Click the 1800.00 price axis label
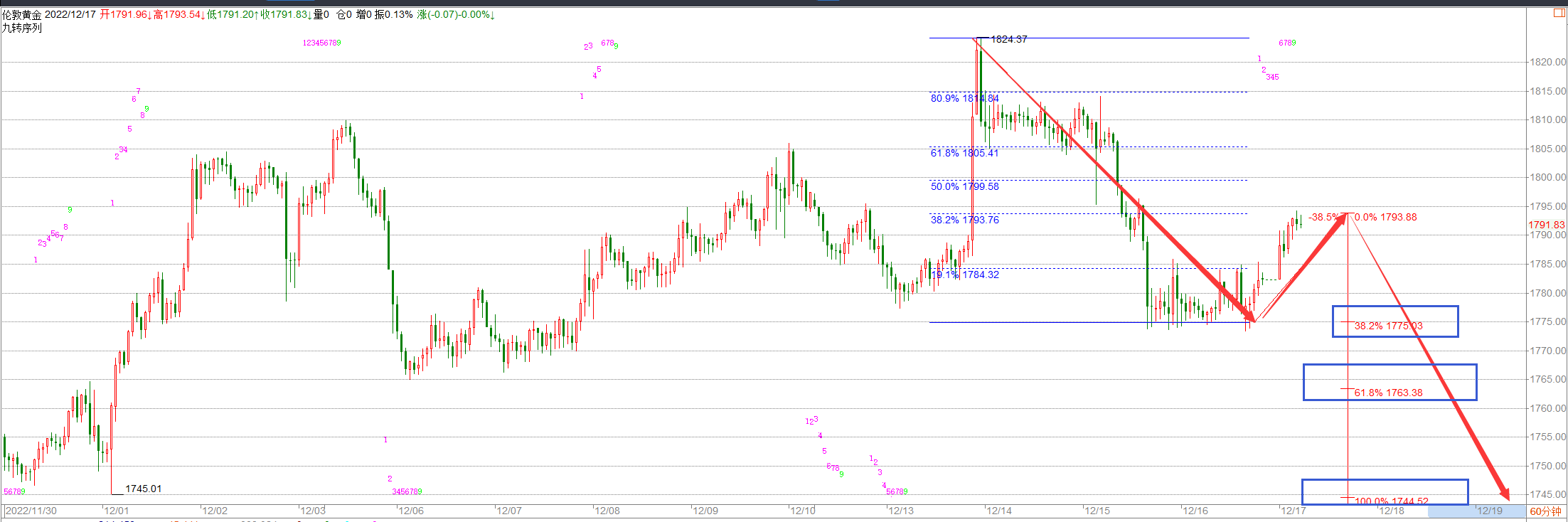Screen dimensions: 1568x522 [1547, 177]
